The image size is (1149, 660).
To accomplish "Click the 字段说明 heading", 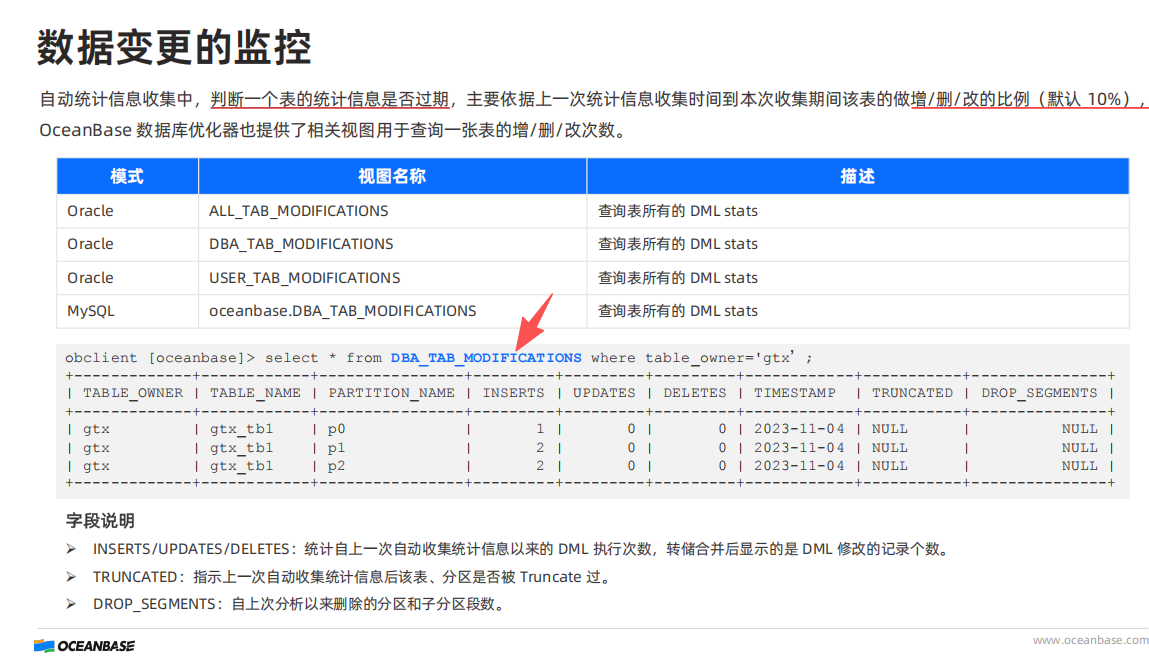I will (x=100, y=521).
